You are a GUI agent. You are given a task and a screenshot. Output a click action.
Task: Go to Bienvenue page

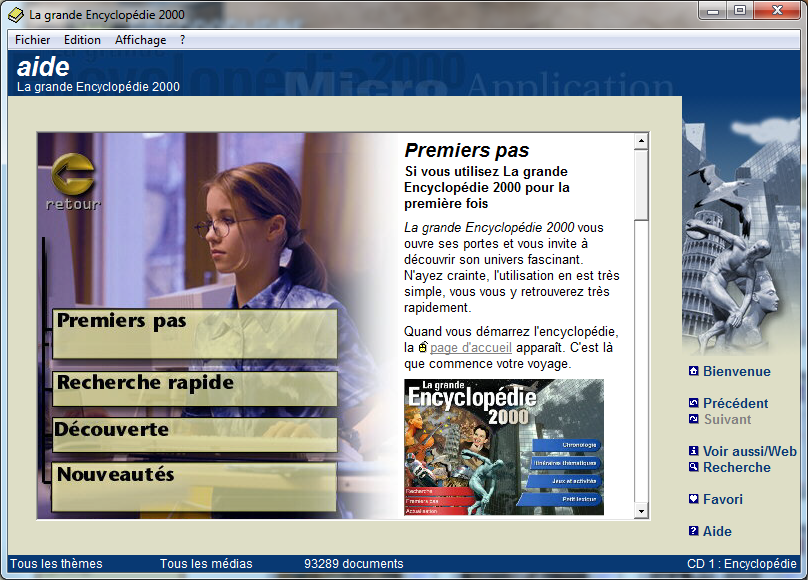737,371
